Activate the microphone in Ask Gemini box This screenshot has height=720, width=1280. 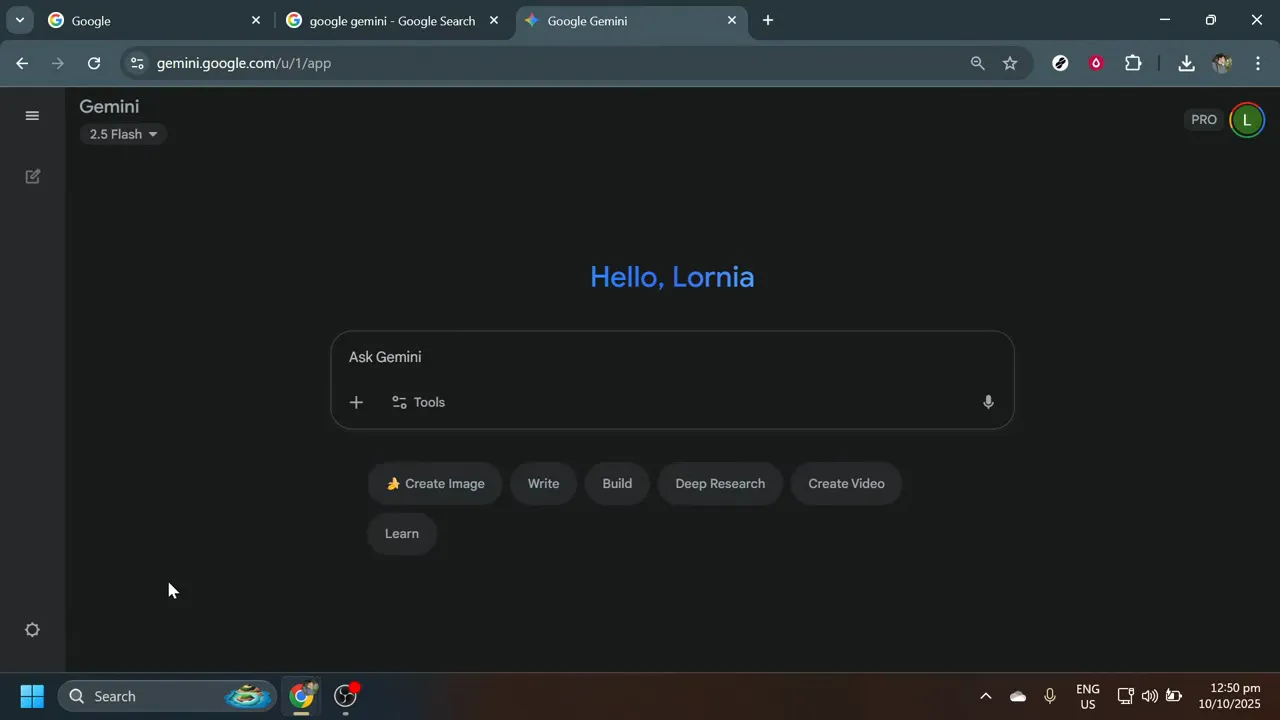pos(988,402)
